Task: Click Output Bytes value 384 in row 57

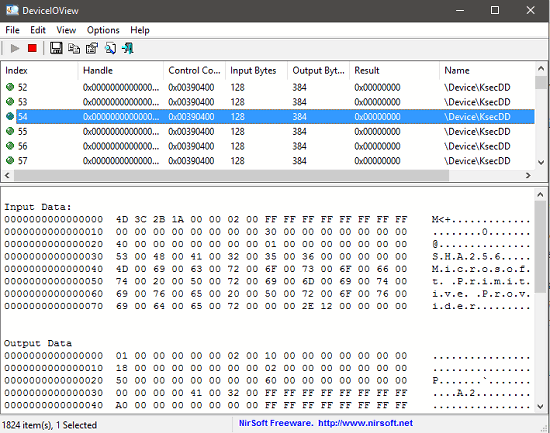Action: pyautogui.click(x=300, y=161)
